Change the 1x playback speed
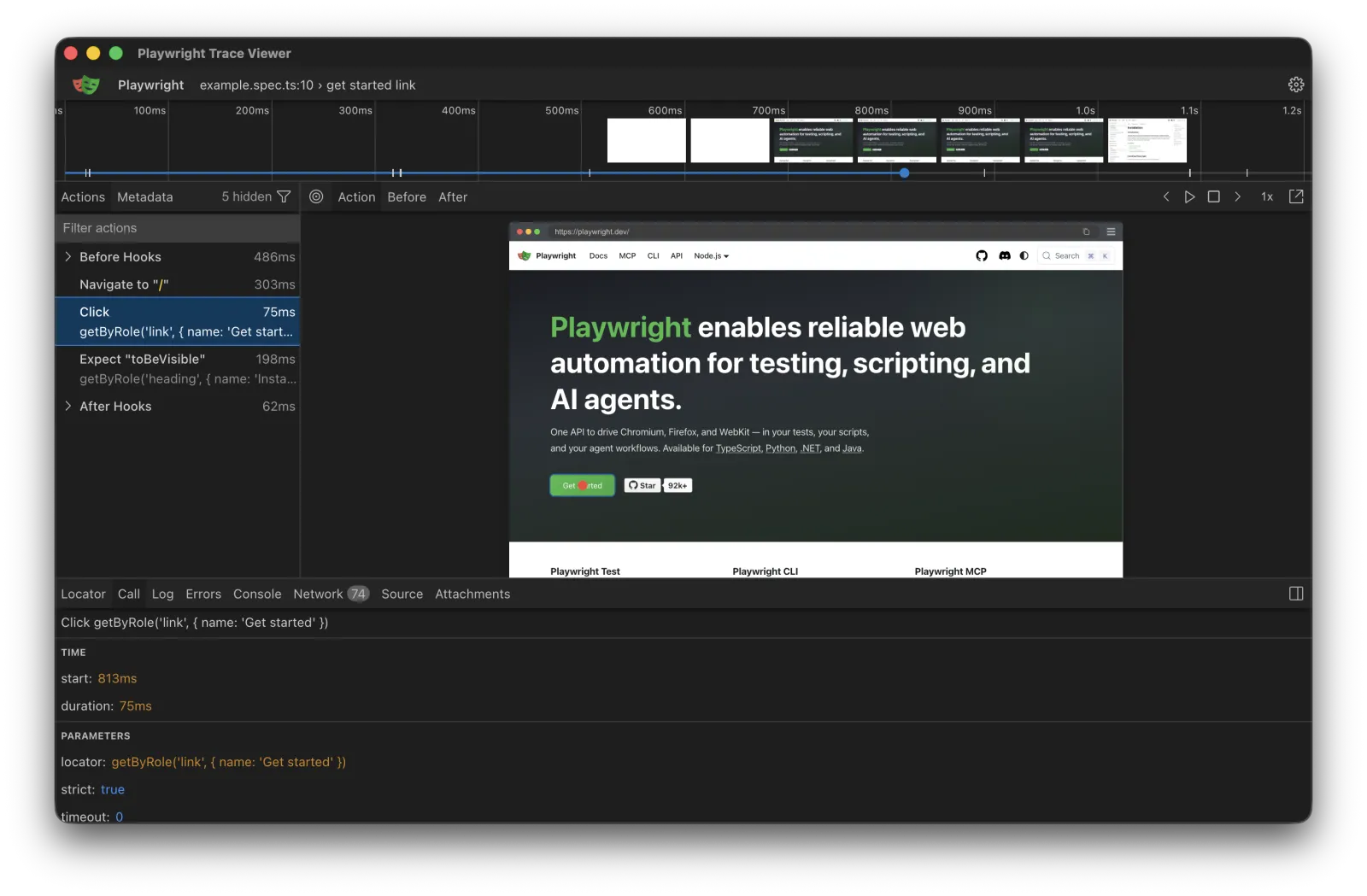Viewport: 1367px width, 896px height. coord(1267,196)
